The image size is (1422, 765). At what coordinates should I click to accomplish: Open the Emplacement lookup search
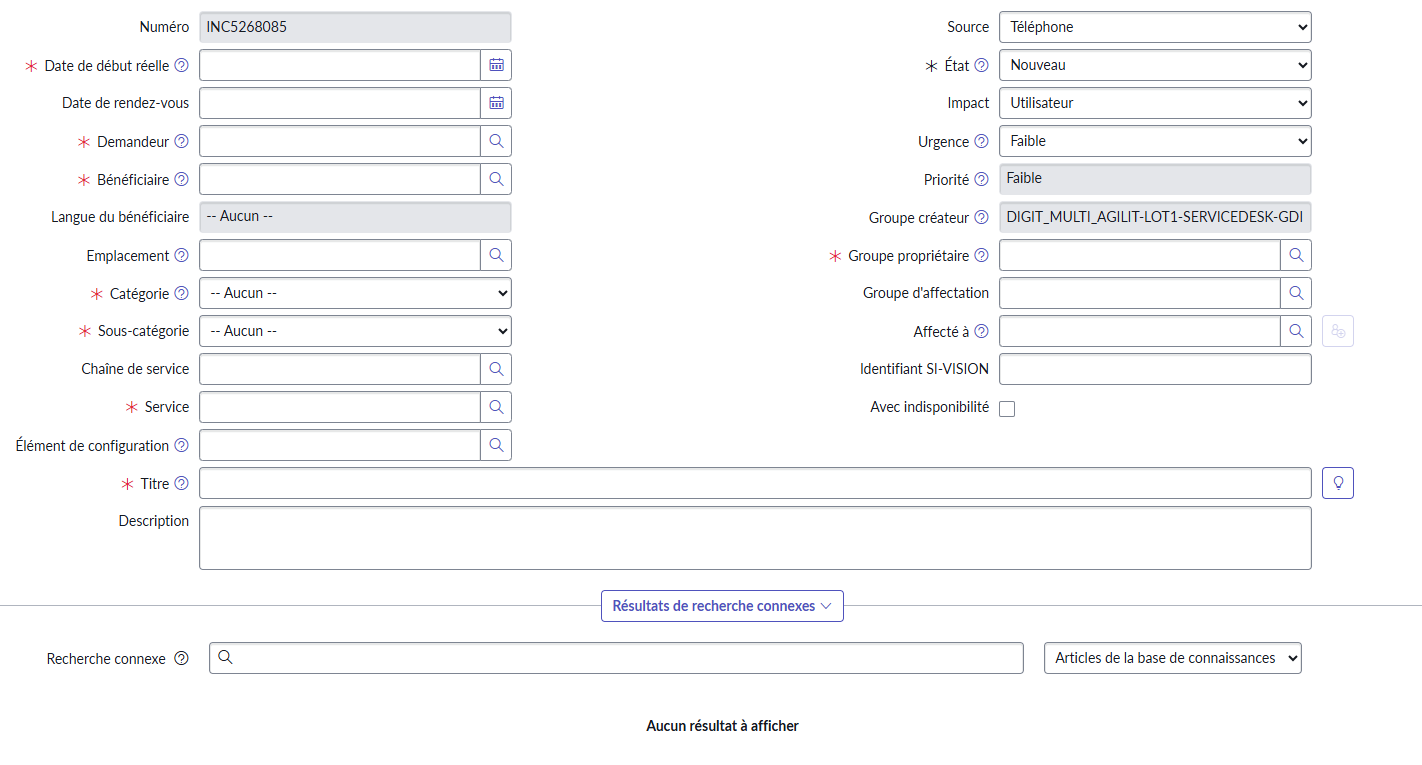click(496, 255)
